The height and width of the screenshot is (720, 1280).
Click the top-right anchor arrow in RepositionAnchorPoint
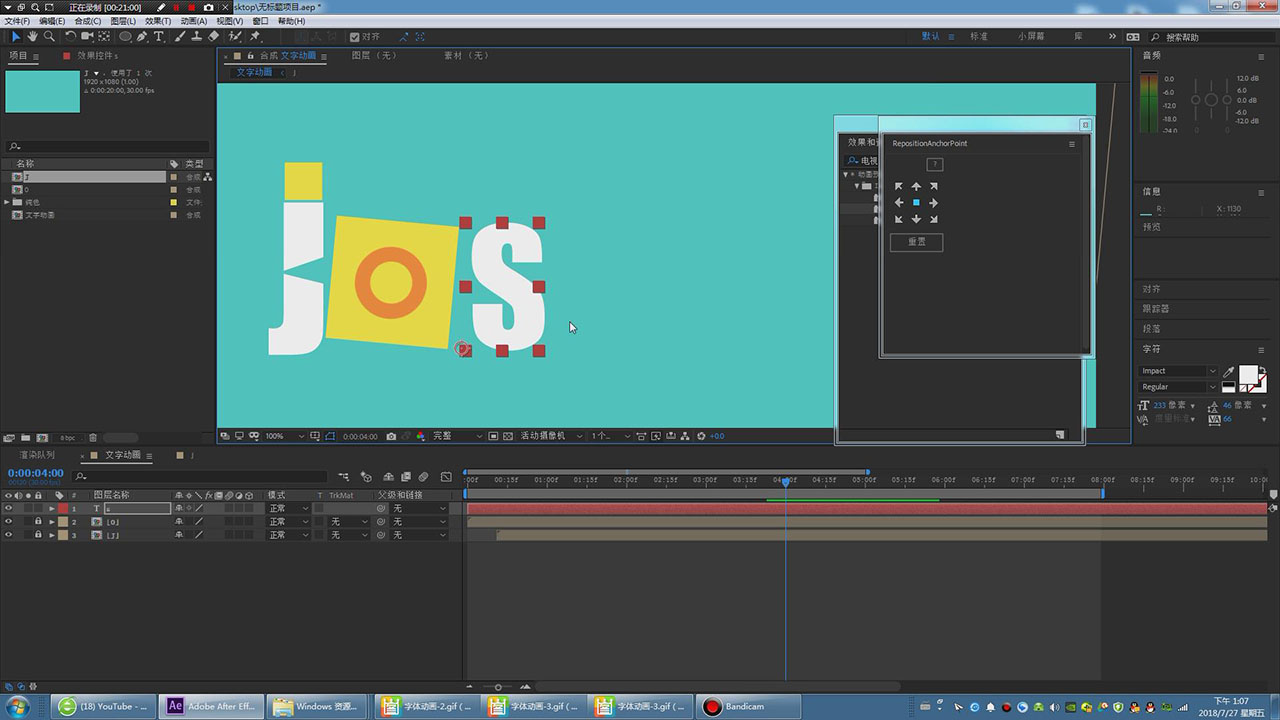(933, 186)
